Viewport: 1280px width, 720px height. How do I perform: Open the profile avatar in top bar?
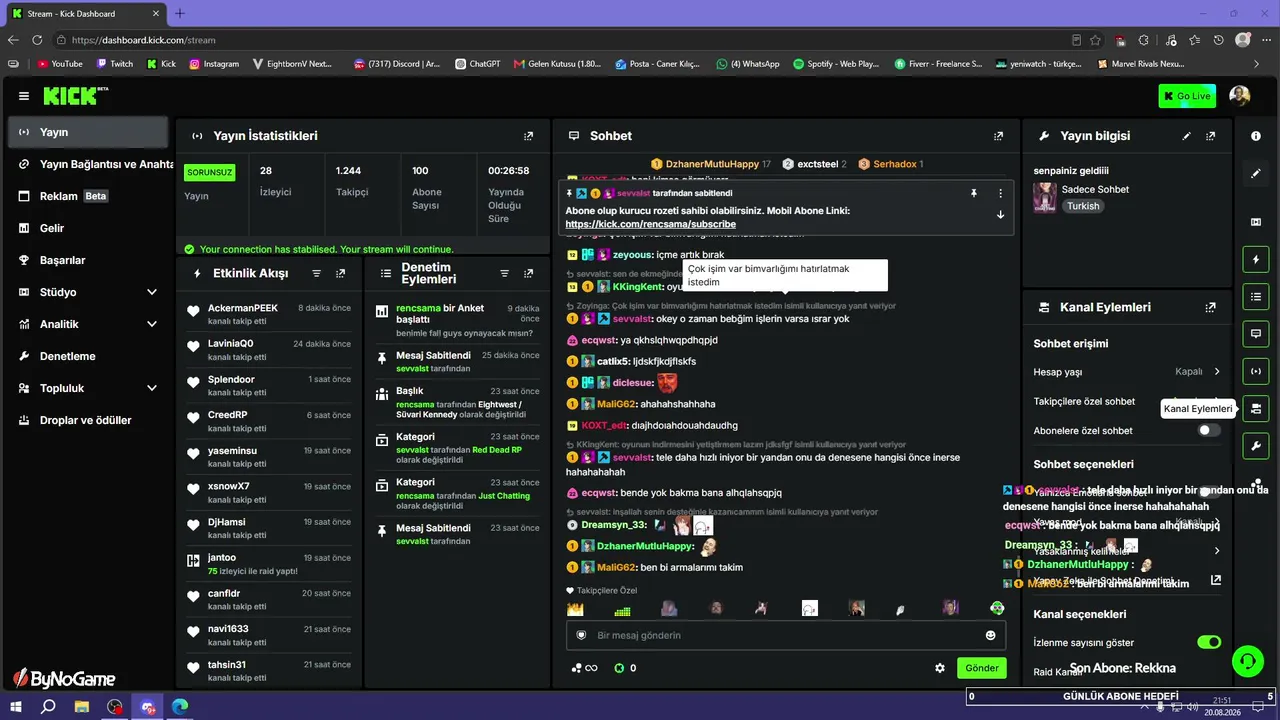point(1240,96)
